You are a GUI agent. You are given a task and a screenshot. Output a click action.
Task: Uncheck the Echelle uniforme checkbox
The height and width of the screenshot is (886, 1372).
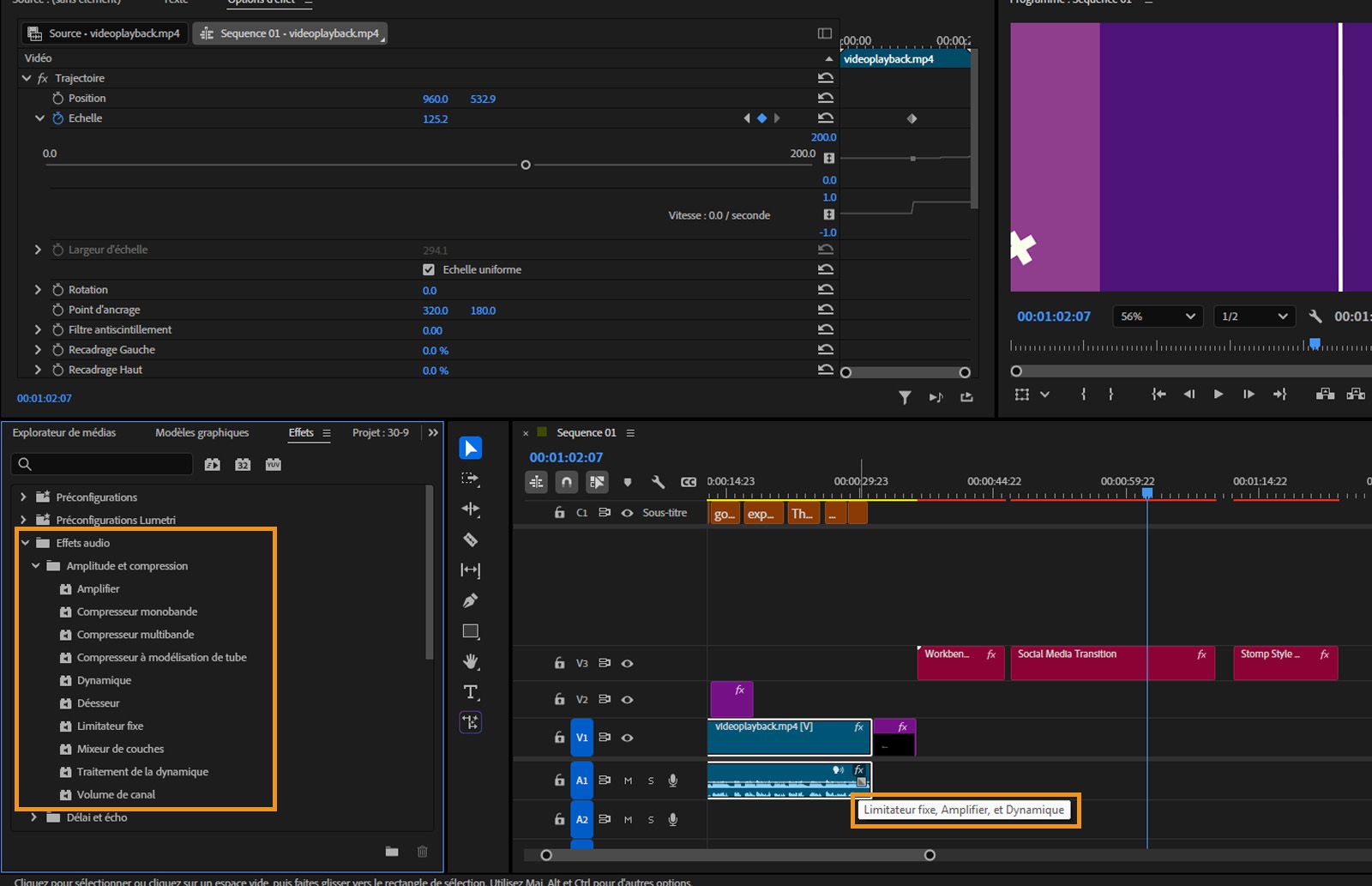tap(429, 268)
